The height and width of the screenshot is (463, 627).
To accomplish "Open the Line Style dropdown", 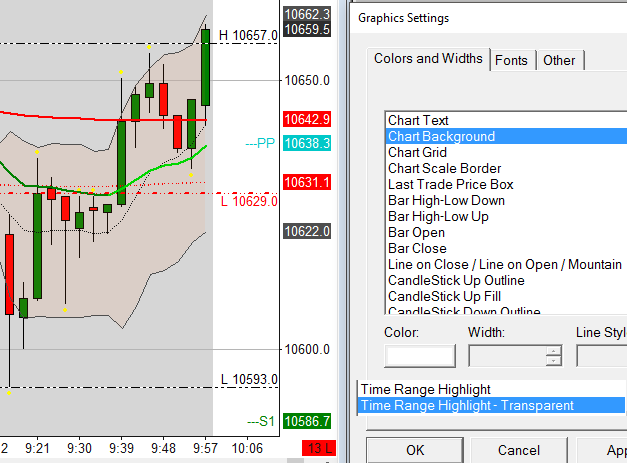I will [601, 355].
